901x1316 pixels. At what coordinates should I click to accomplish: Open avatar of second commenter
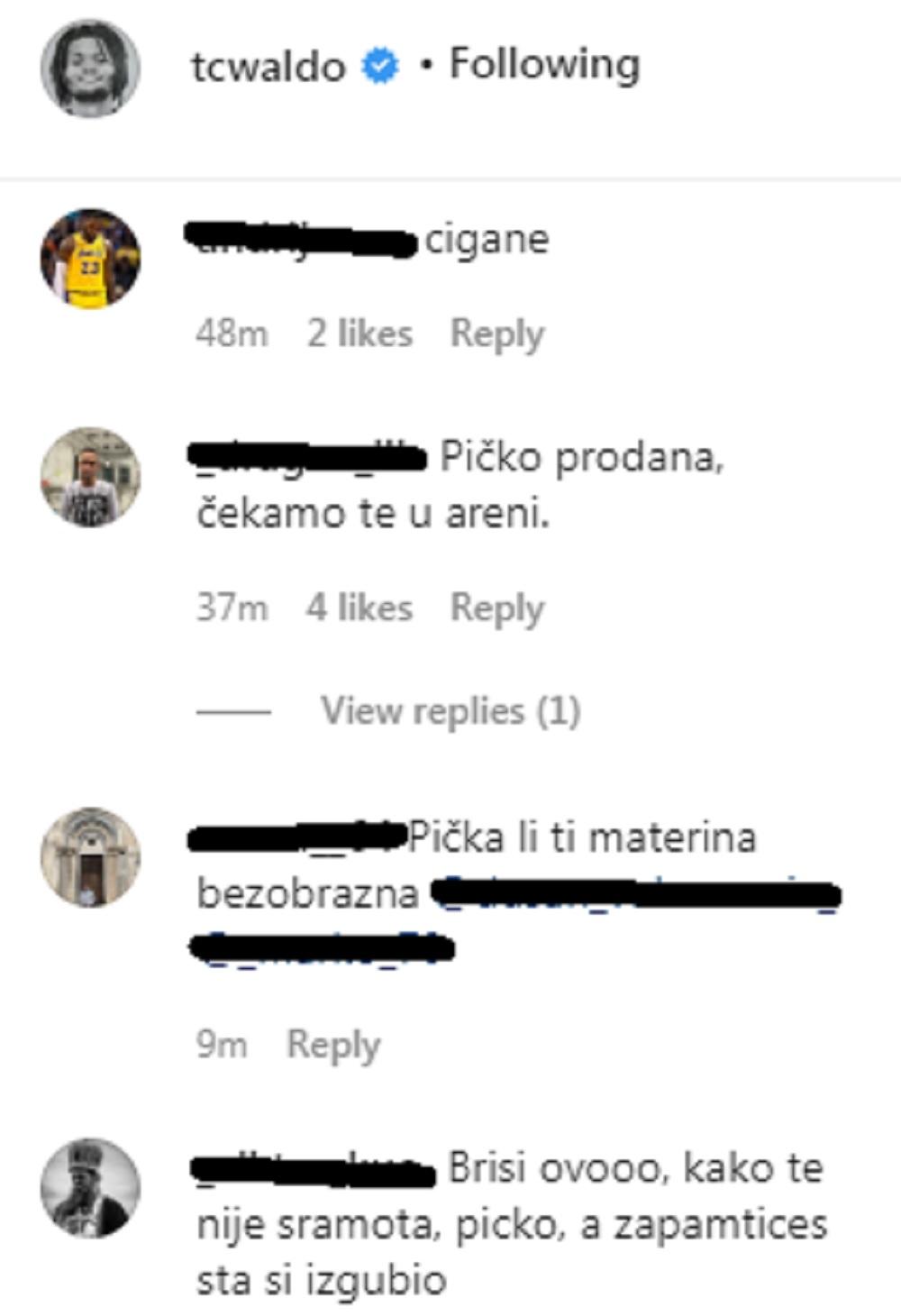click(90, 477)
